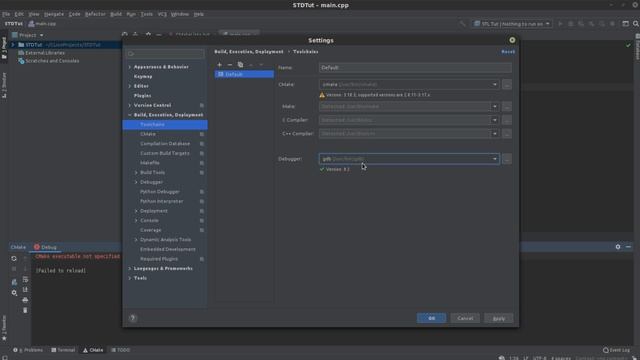Click the print icon in CMake output panel

click(25, 300)
